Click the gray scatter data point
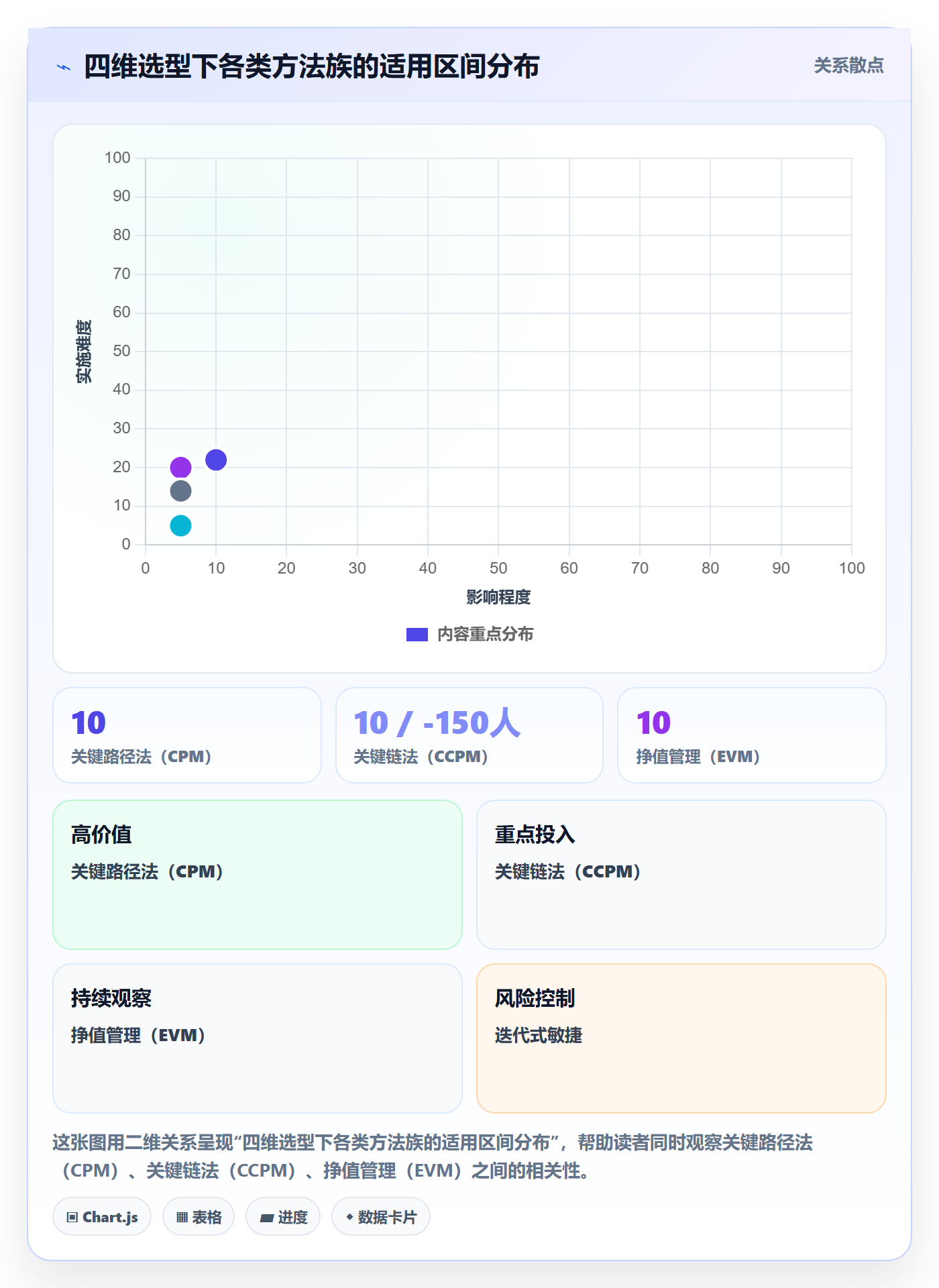The image size is (939, 1288). [180, 491]
